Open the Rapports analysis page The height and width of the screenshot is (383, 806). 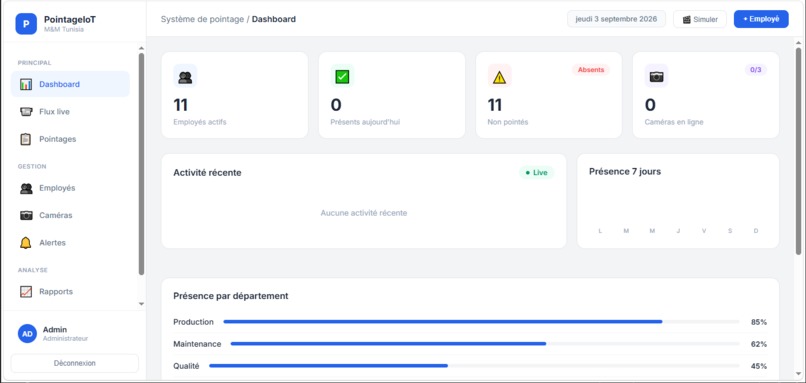[70, 291]
